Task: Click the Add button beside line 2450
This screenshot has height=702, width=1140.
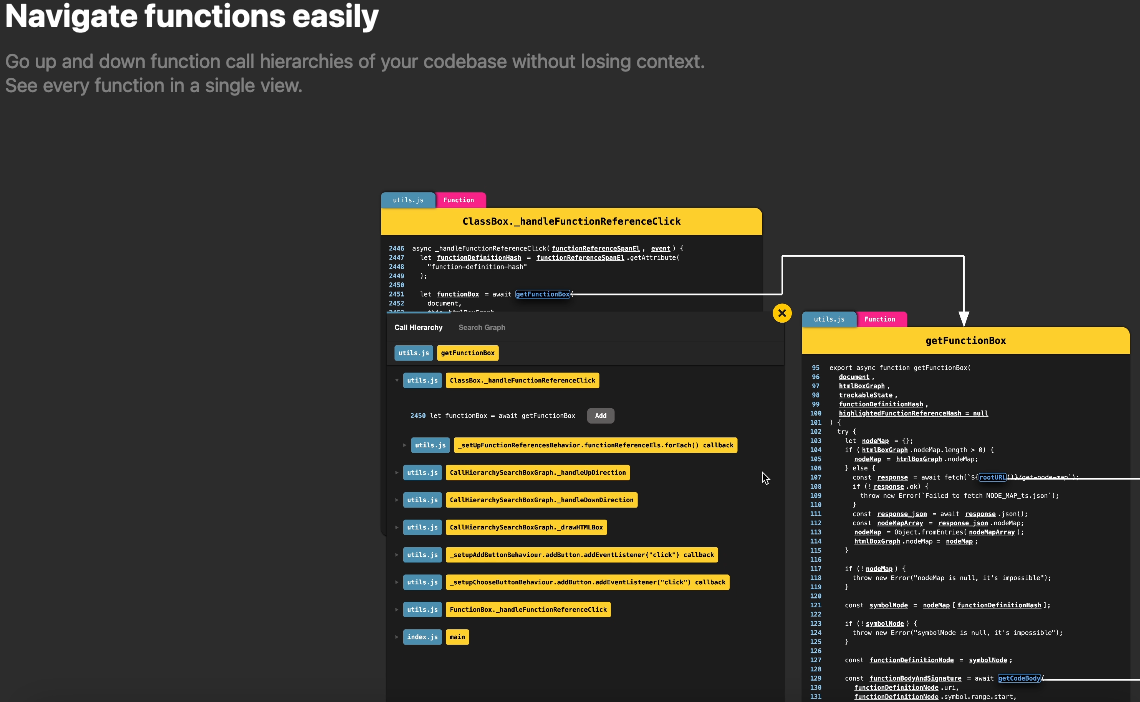Action: pyautogui.click(x=601, y=416)
